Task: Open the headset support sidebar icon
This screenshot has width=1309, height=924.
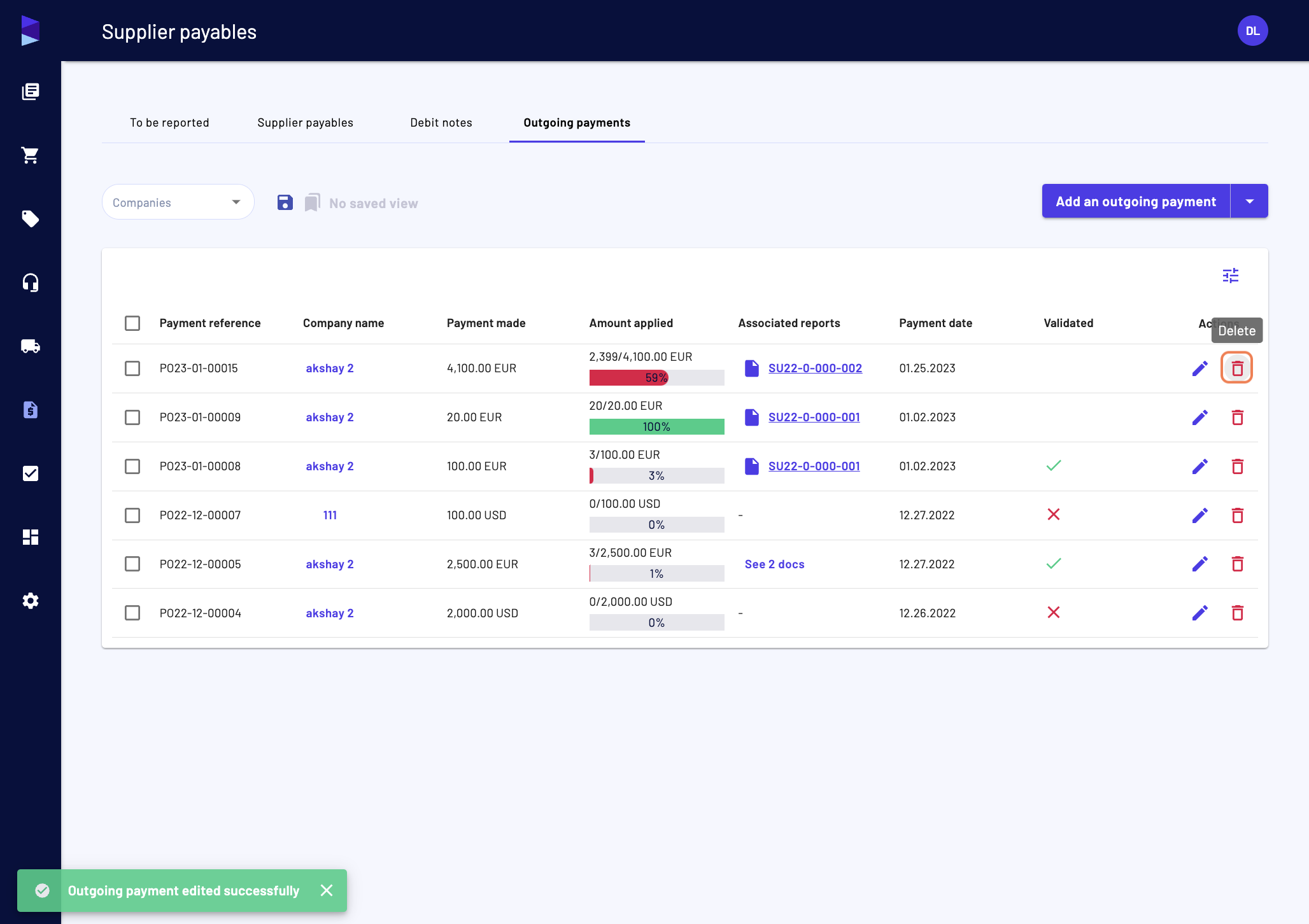Action: coord(31,283)
